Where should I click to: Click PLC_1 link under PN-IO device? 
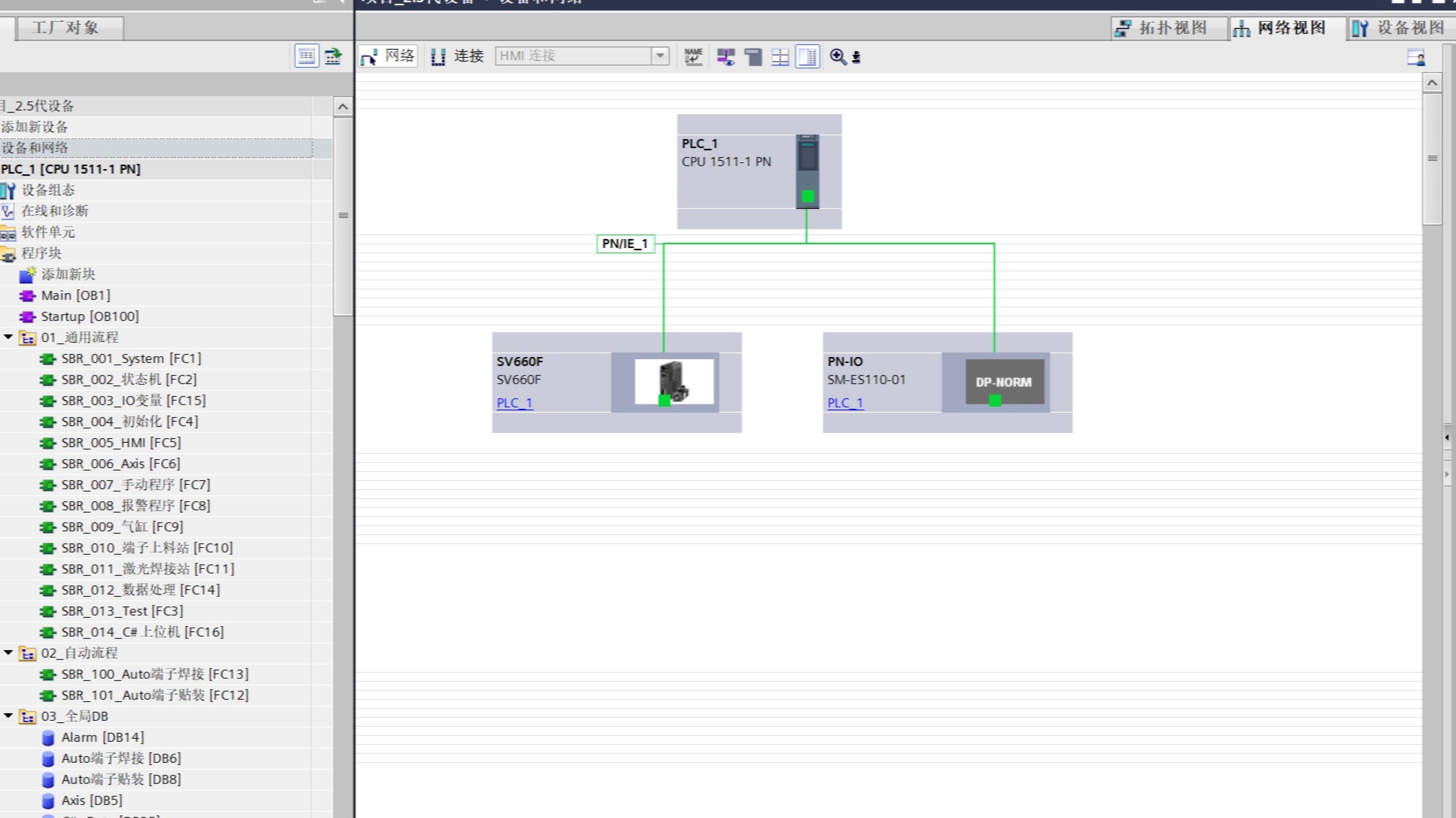coord(845,403)
